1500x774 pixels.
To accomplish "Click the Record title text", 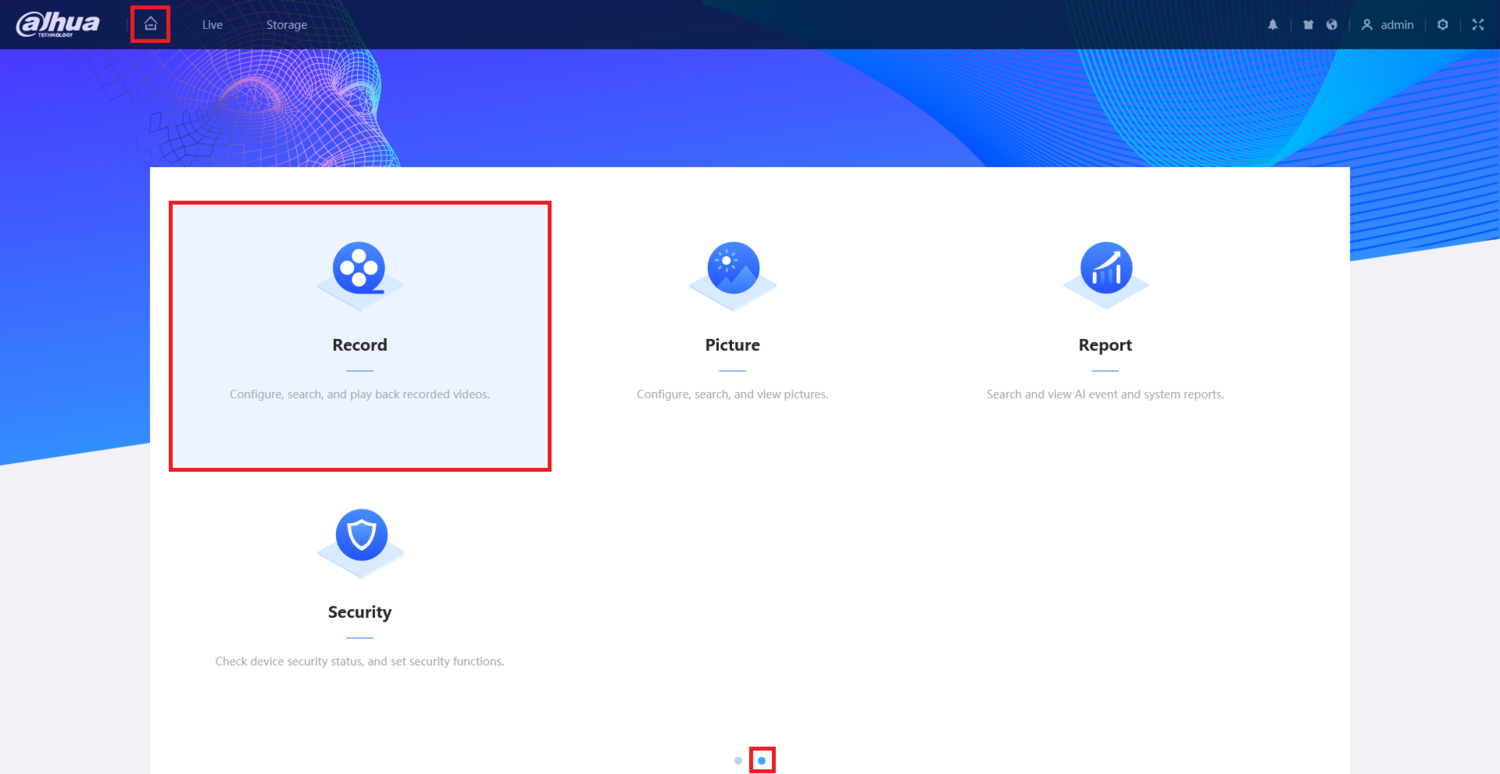I will coord(360,345).
